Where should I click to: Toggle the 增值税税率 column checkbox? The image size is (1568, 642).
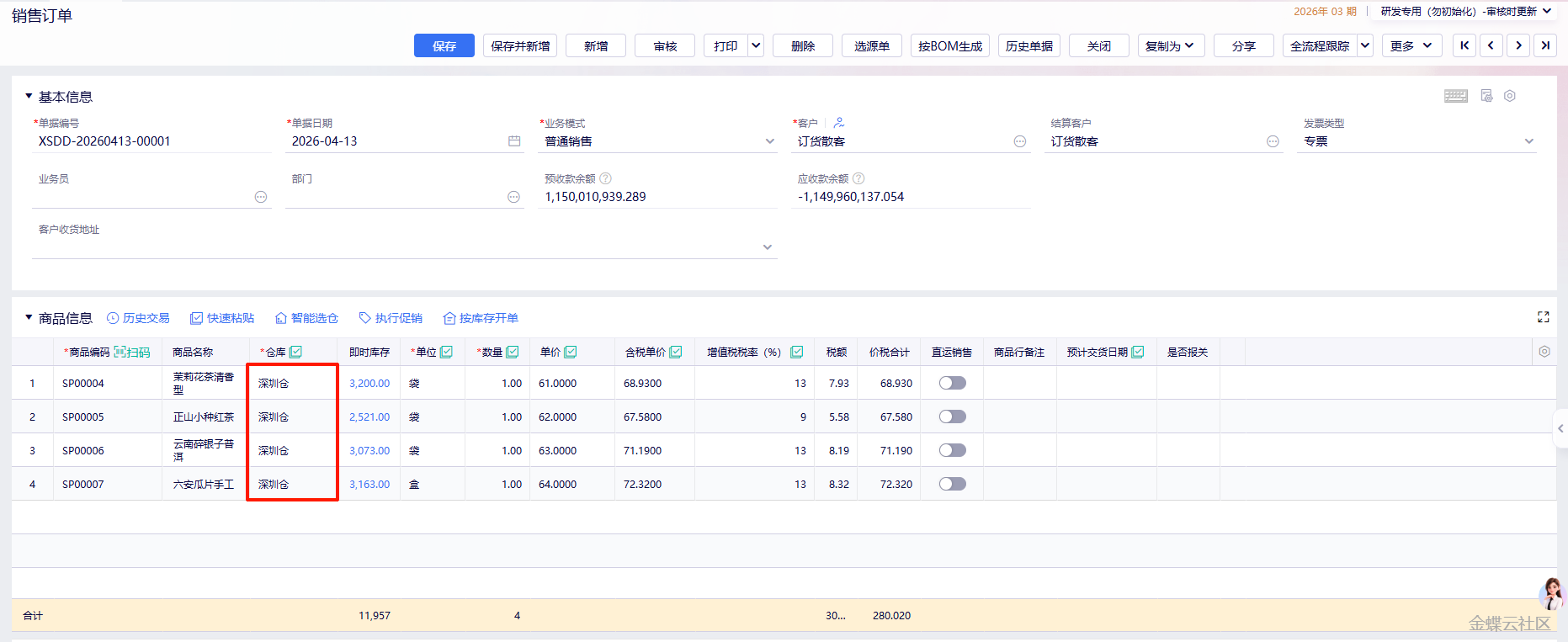click(x=796, y=352)
